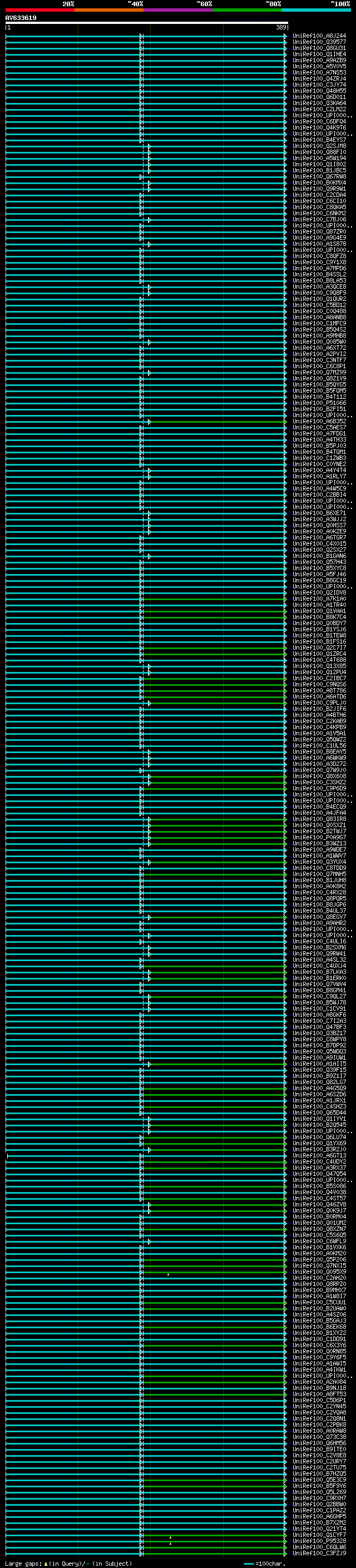Select label UniRef100_Q88FI0
The height and width of the screenshot is (1568, 356).
(319, 152)
